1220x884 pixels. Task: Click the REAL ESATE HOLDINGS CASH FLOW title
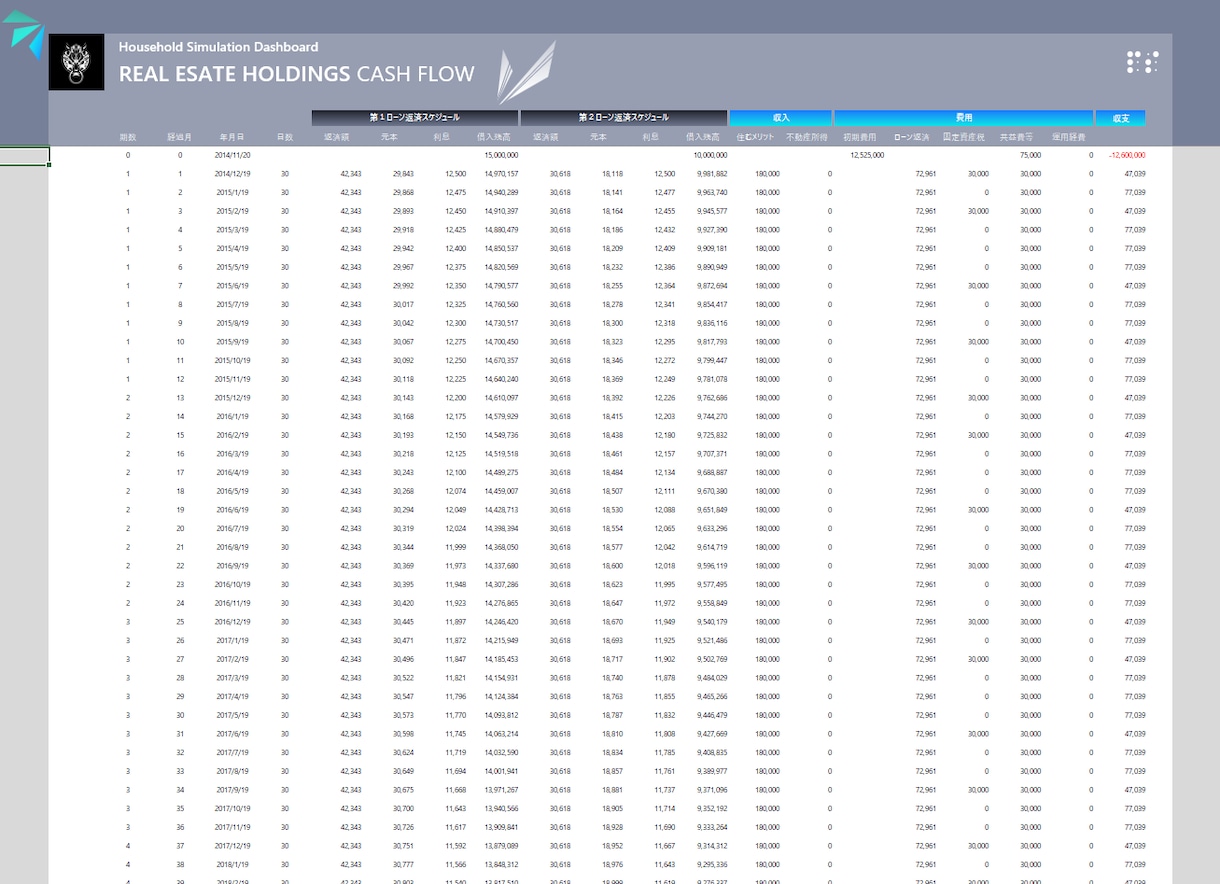(x=297, y=74)
